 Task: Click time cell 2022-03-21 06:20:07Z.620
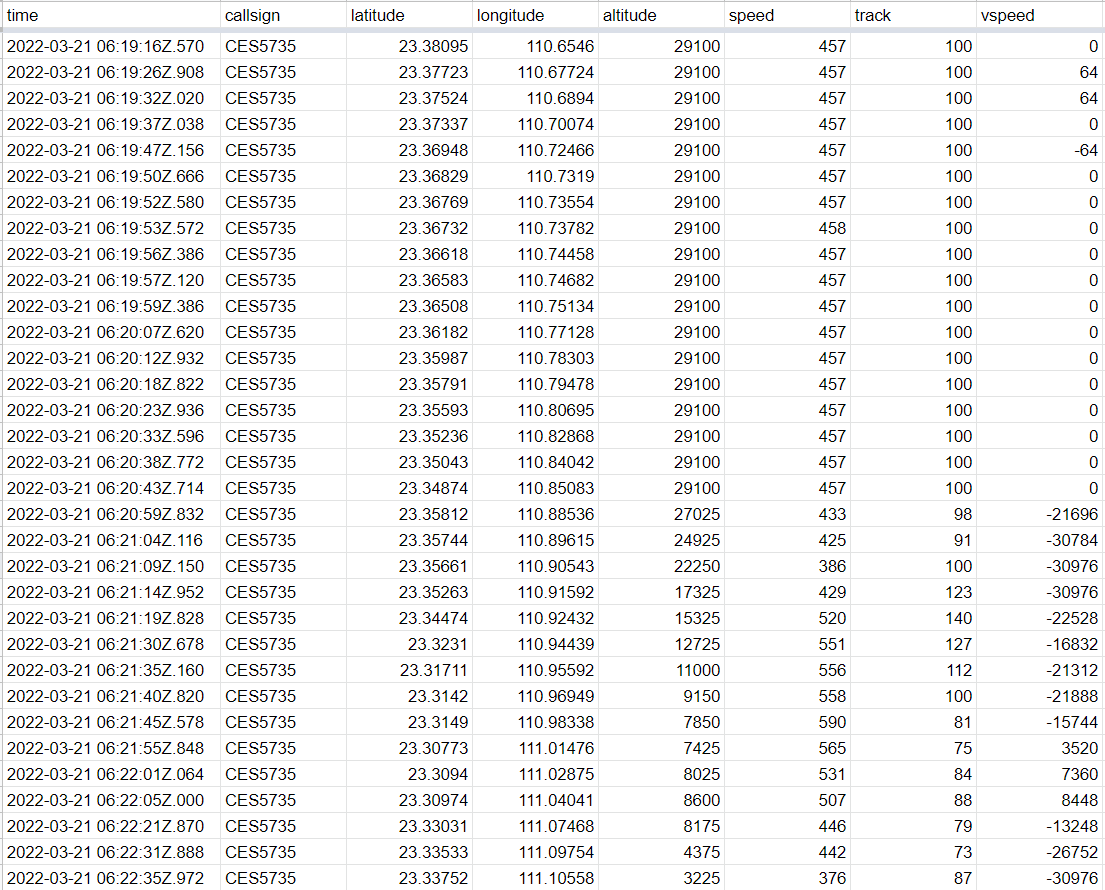(105, 333)
